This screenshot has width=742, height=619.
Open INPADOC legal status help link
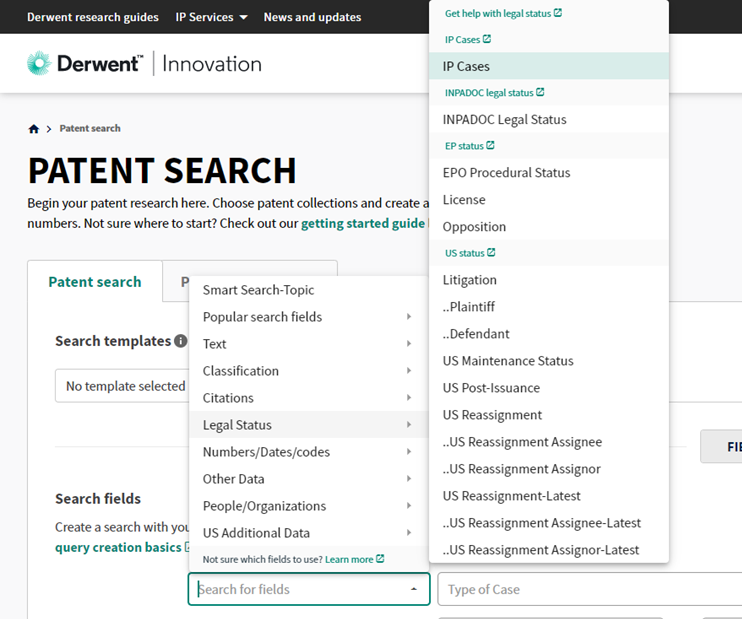[495, 93]
